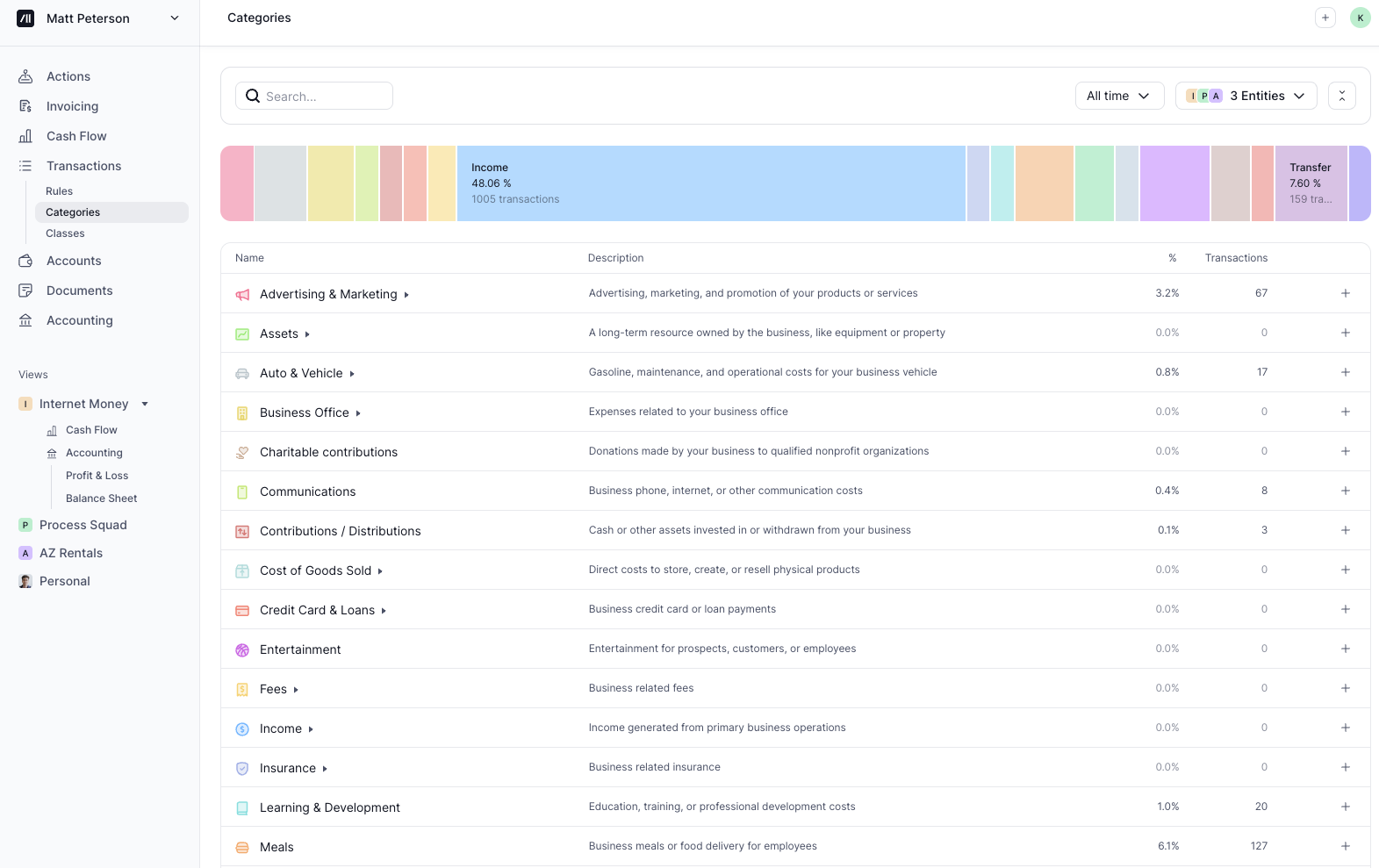1379x868 pixels.
Task: Click the Actions icon in the sidebar
Action: click(25, 76)
